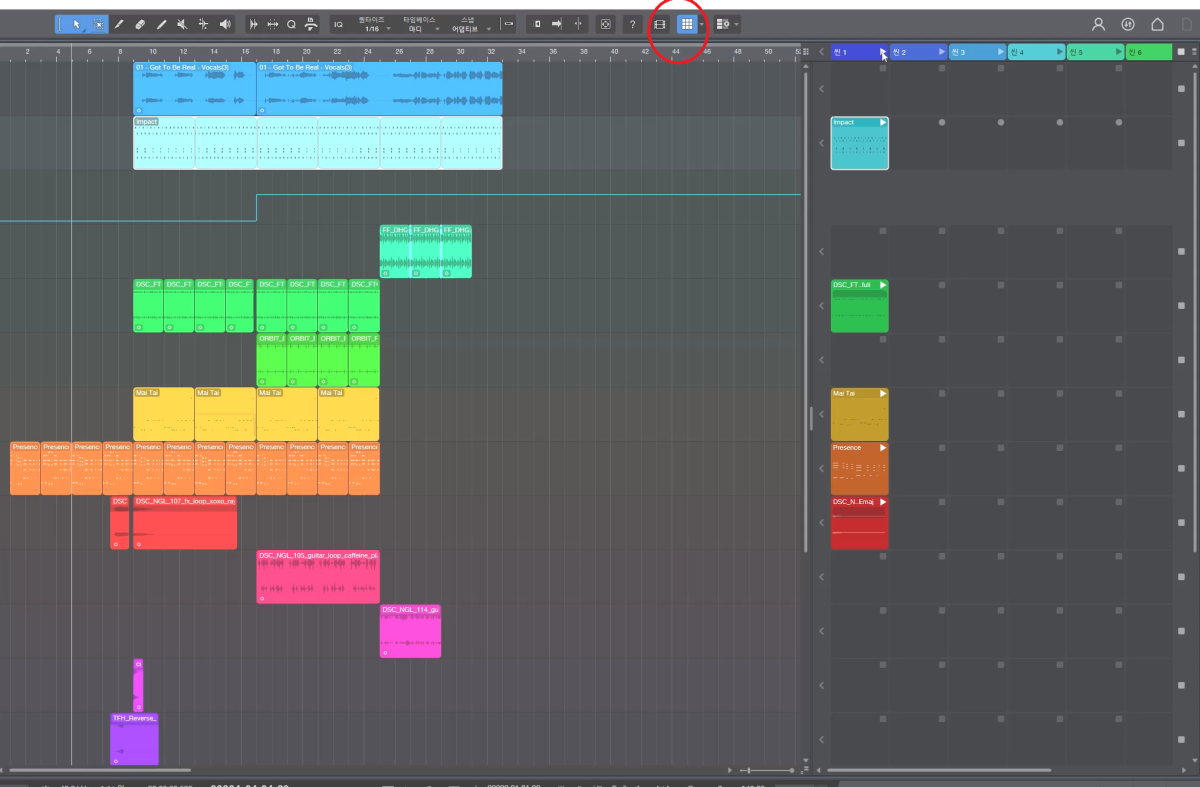The image size is (1200, 787).
Task: Click chevron left of scene 1 tab
Action: (821, 52)
